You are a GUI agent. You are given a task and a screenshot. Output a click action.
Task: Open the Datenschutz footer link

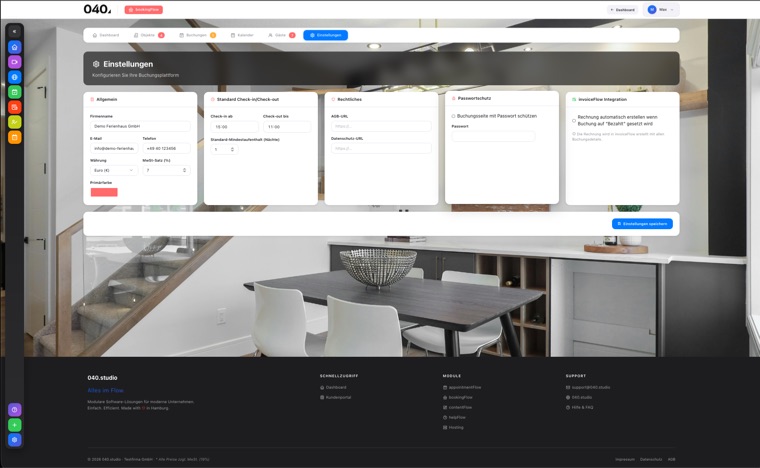[651, 459]
